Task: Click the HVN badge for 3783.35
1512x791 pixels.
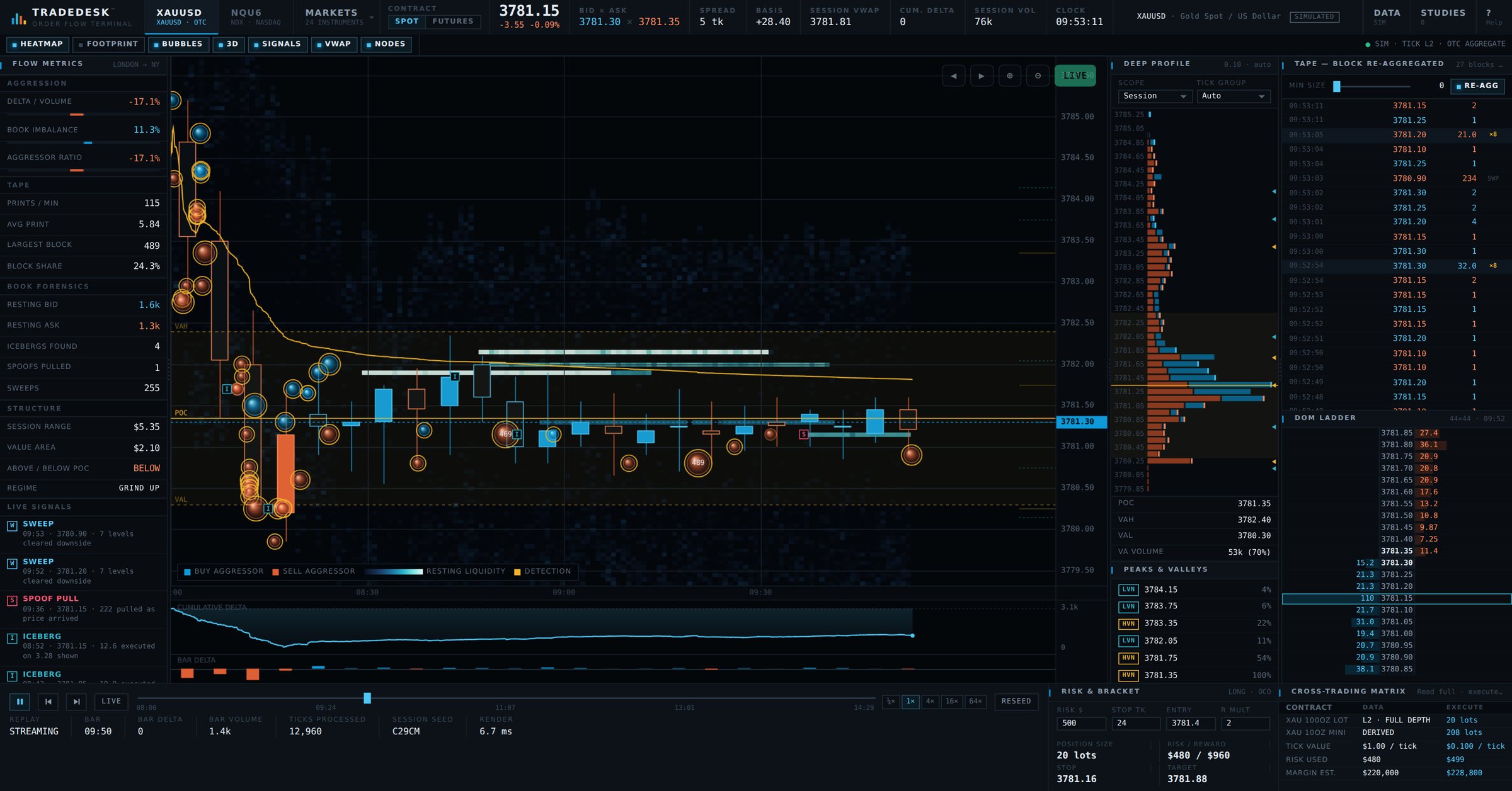Action: pos(1128,623)
